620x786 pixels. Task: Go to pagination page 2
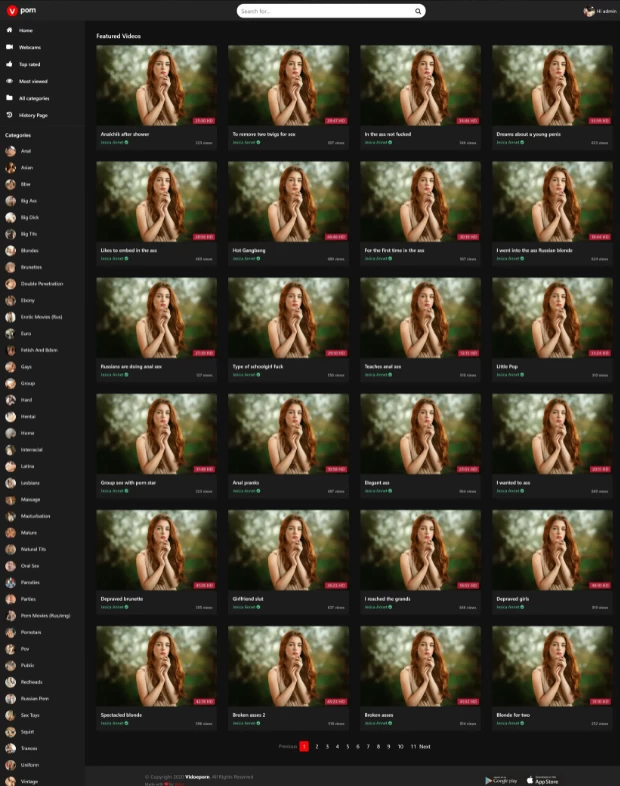tap(317, 746)
